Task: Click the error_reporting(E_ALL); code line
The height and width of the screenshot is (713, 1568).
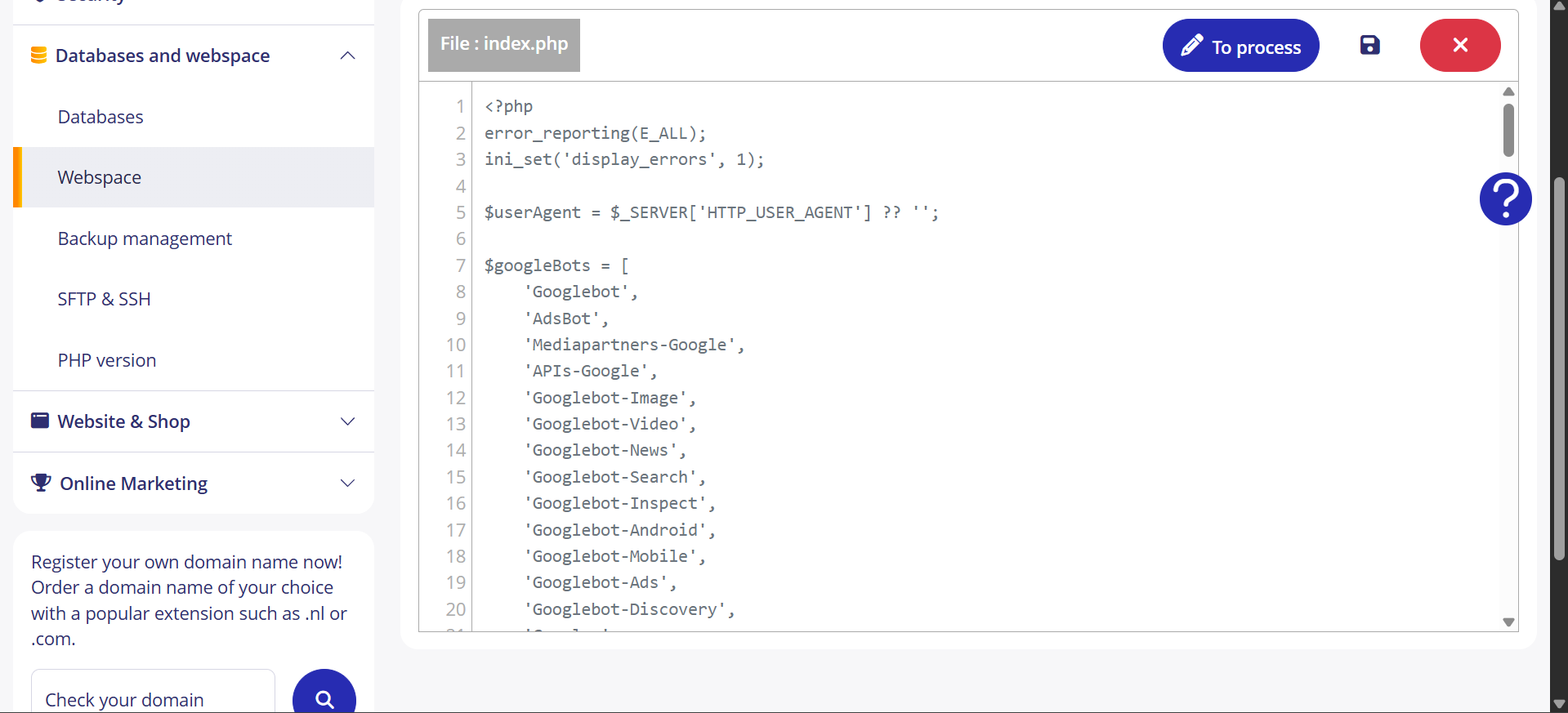Action: 595,133
